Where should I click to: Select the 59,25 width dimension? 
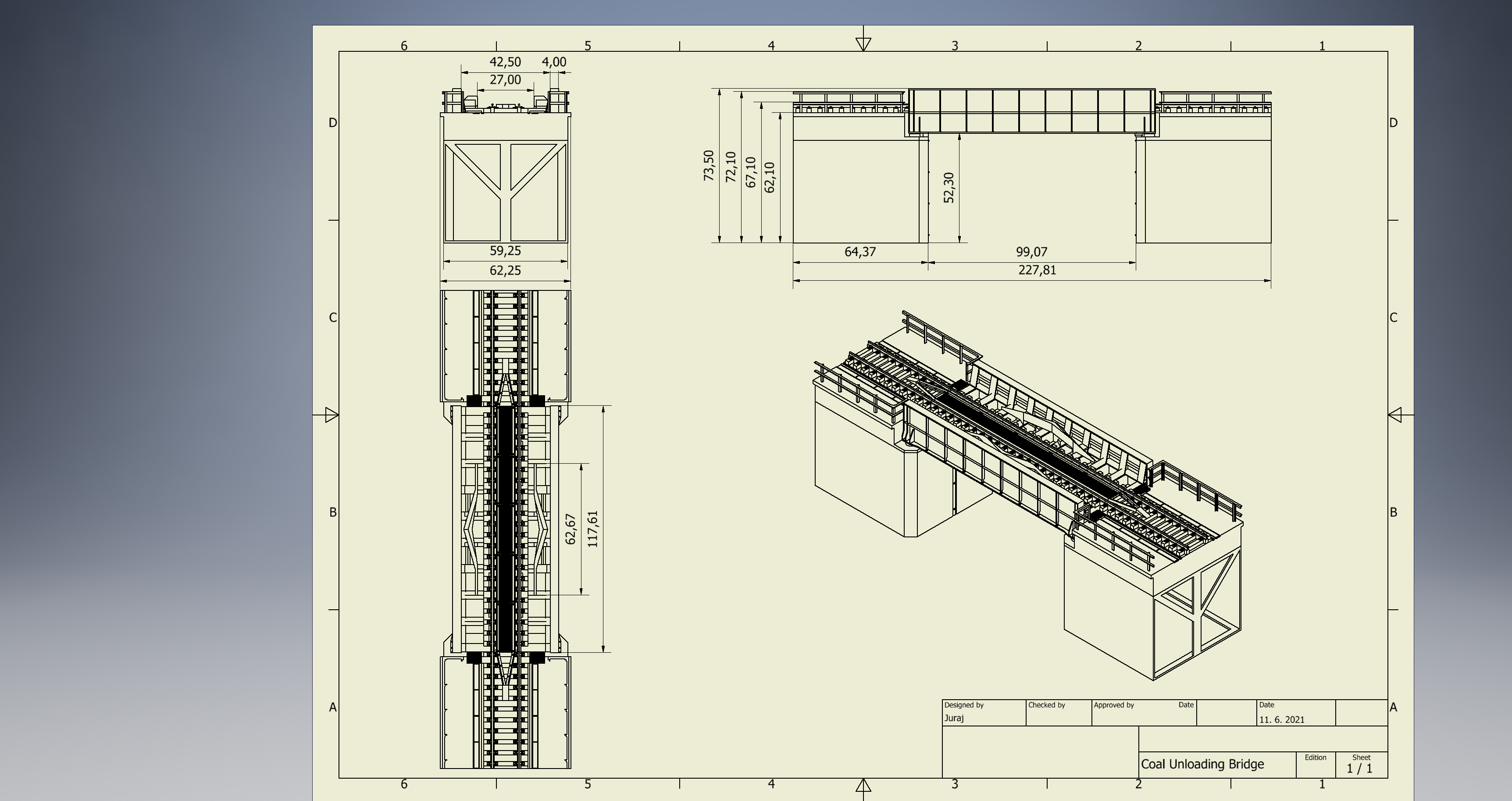505,251
